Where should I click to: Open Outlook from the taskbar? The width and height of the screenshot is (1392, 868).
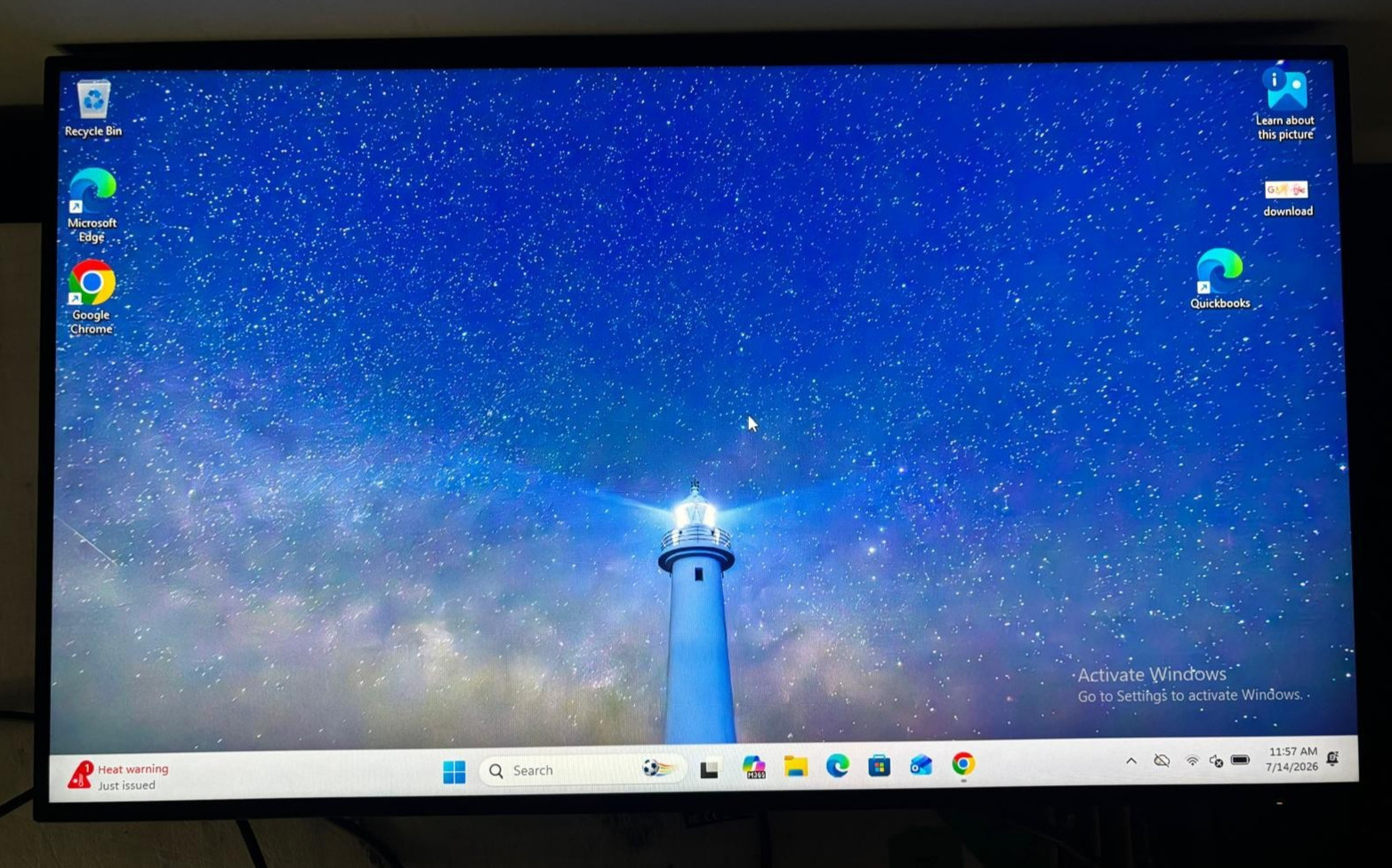(921, 765)
